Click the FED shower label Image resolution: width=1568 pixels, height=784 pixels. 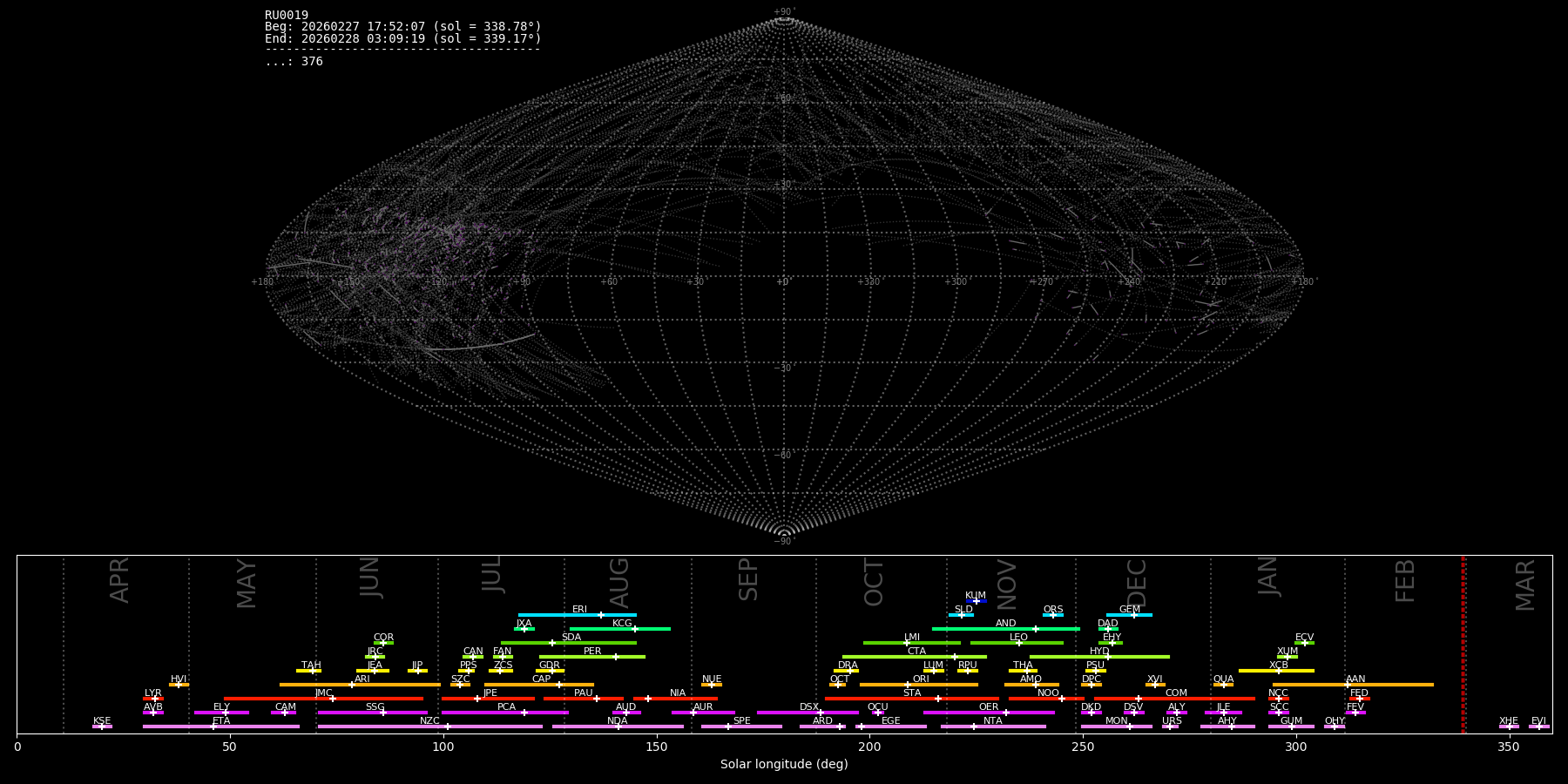[x=1359, y=693]
